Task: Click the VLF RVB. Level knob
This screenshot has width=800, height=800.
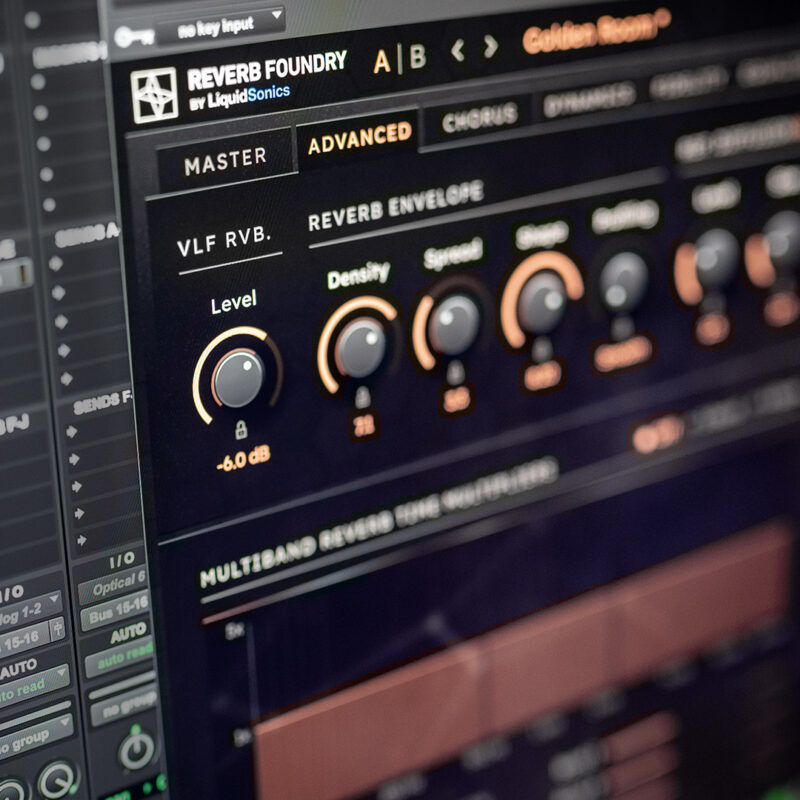Action: [x=238, y=378]
